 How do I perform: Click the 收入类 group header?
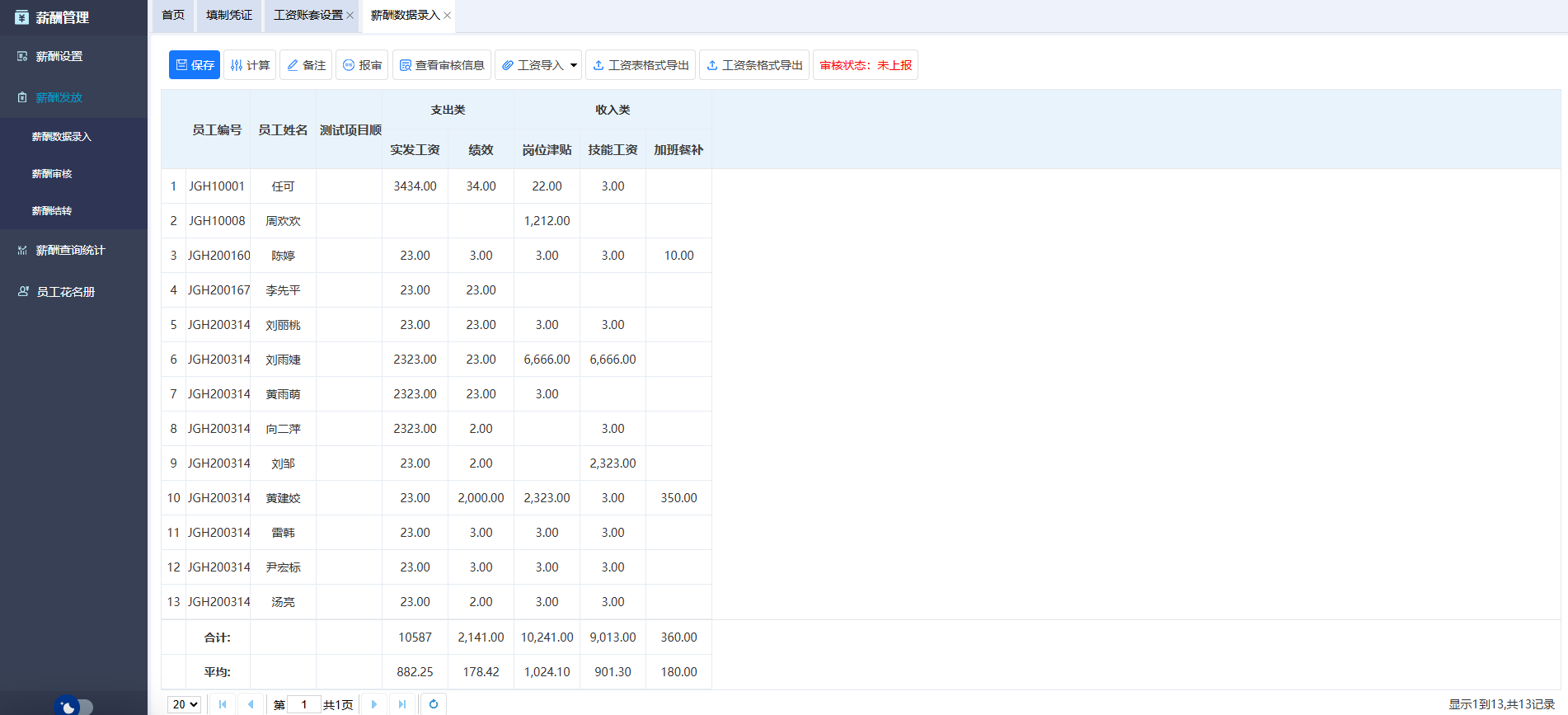click(x=613, y=110)
